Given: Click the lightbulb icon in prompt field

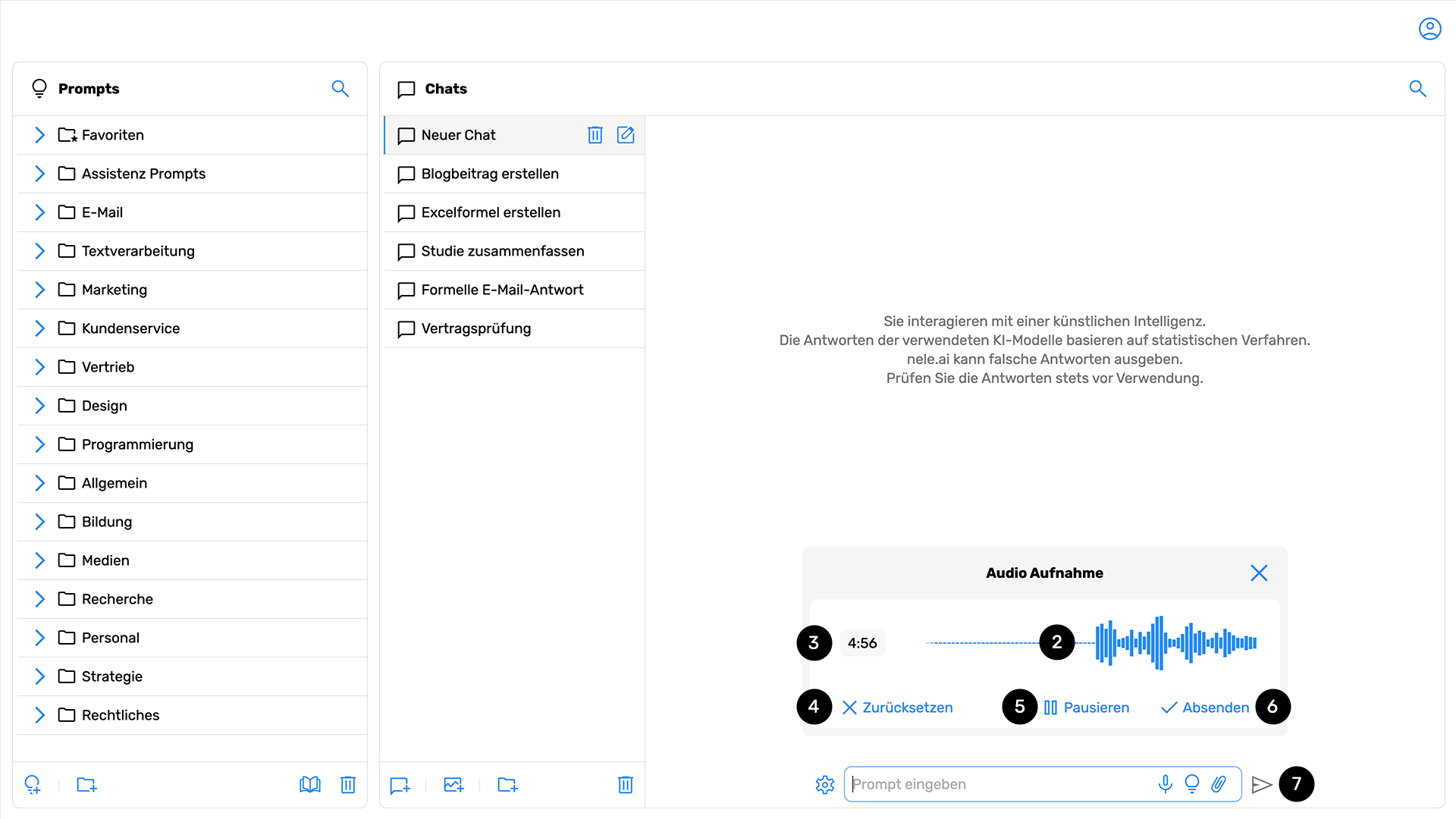Looking at the screenshot, I should [x=1192, y=784].
